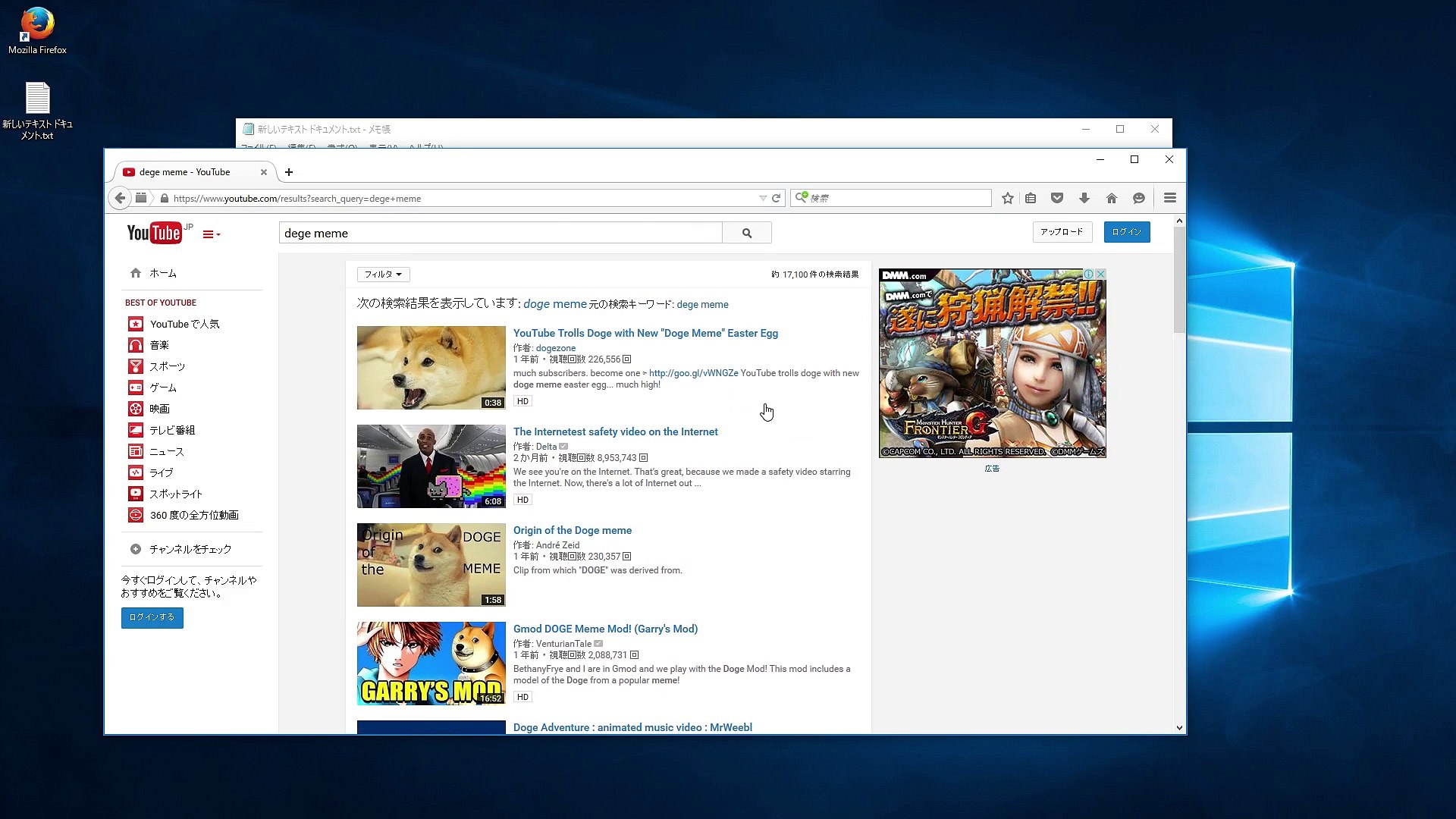Open the search engine selector magnifier

[x=801, y=197]
